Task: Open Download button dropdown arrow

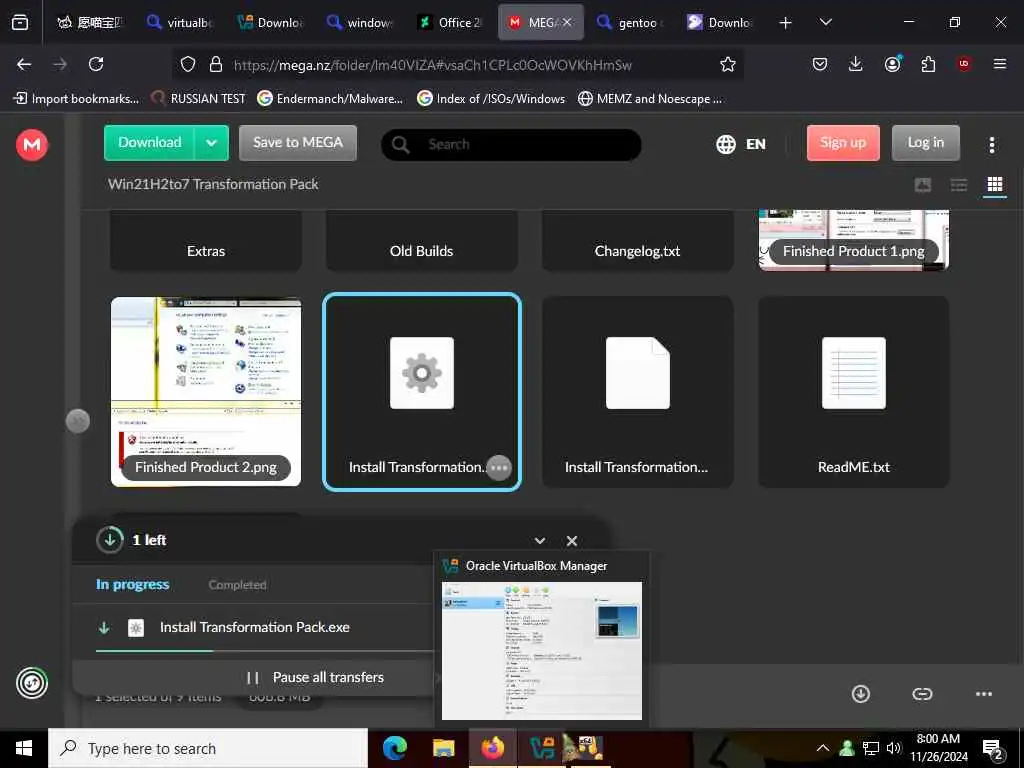Action: tap(212, 143)
